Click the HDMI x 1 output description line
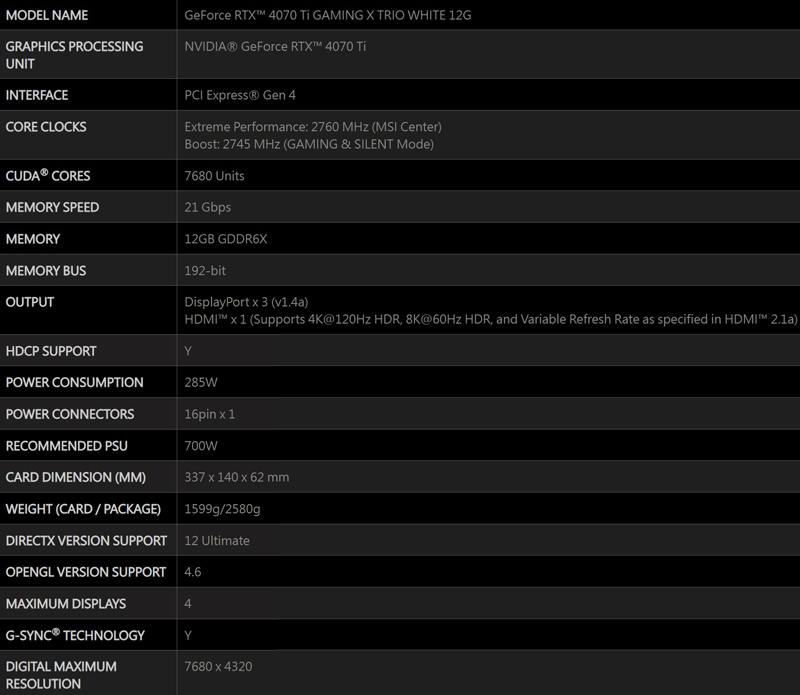This screenshot has width=800, height=695. point(490,319)
